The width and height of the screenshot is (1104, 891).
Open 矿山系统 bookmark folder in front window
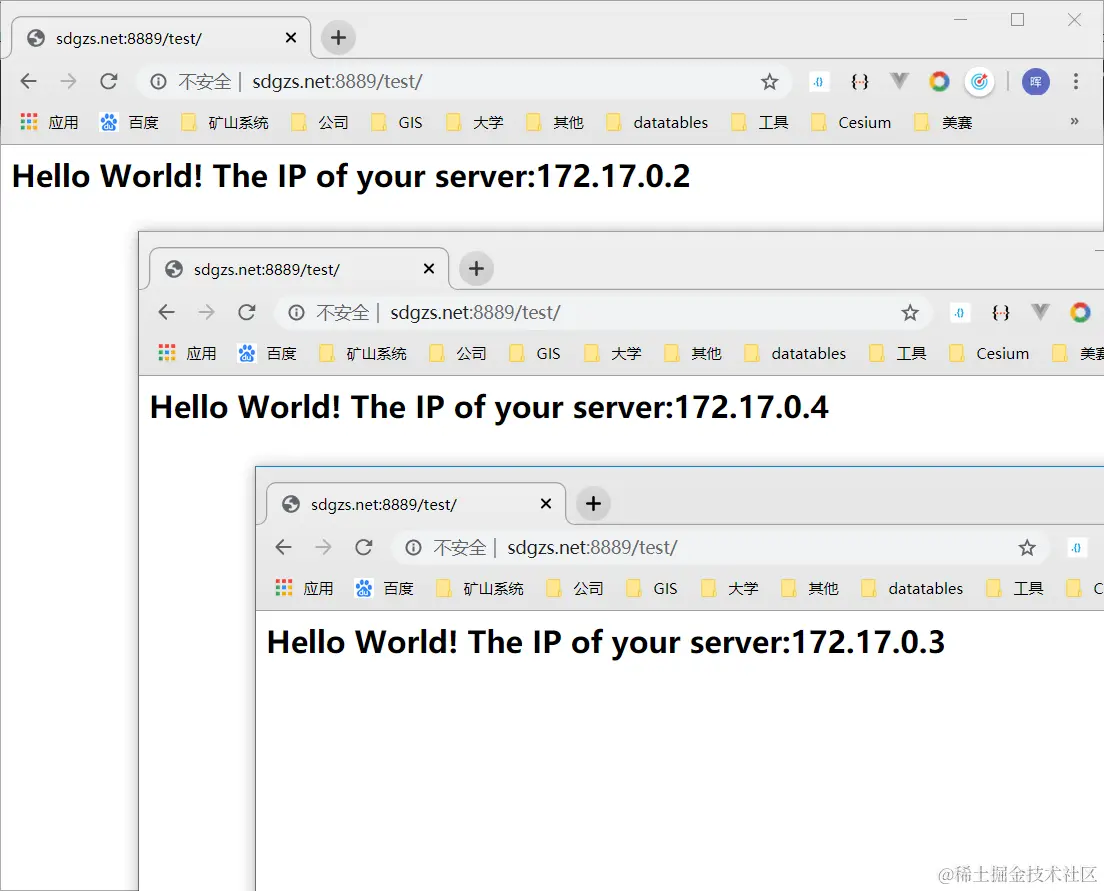[x=479, y=588]
